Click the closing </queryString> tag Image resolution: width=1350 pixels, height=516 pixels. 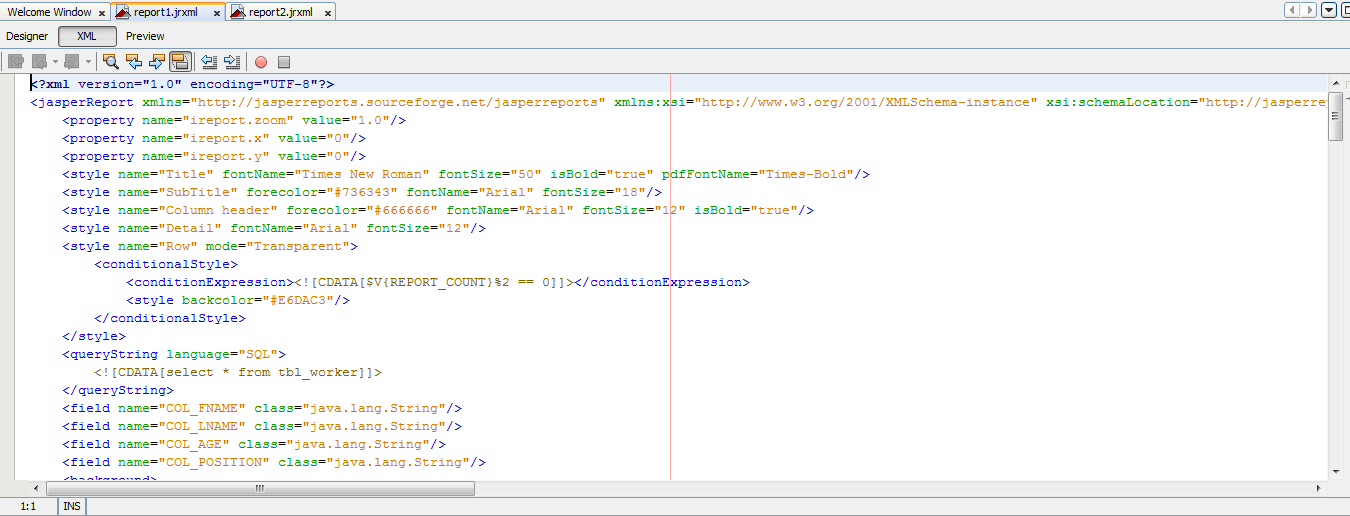pyautogui.click(x=118, y=390)
